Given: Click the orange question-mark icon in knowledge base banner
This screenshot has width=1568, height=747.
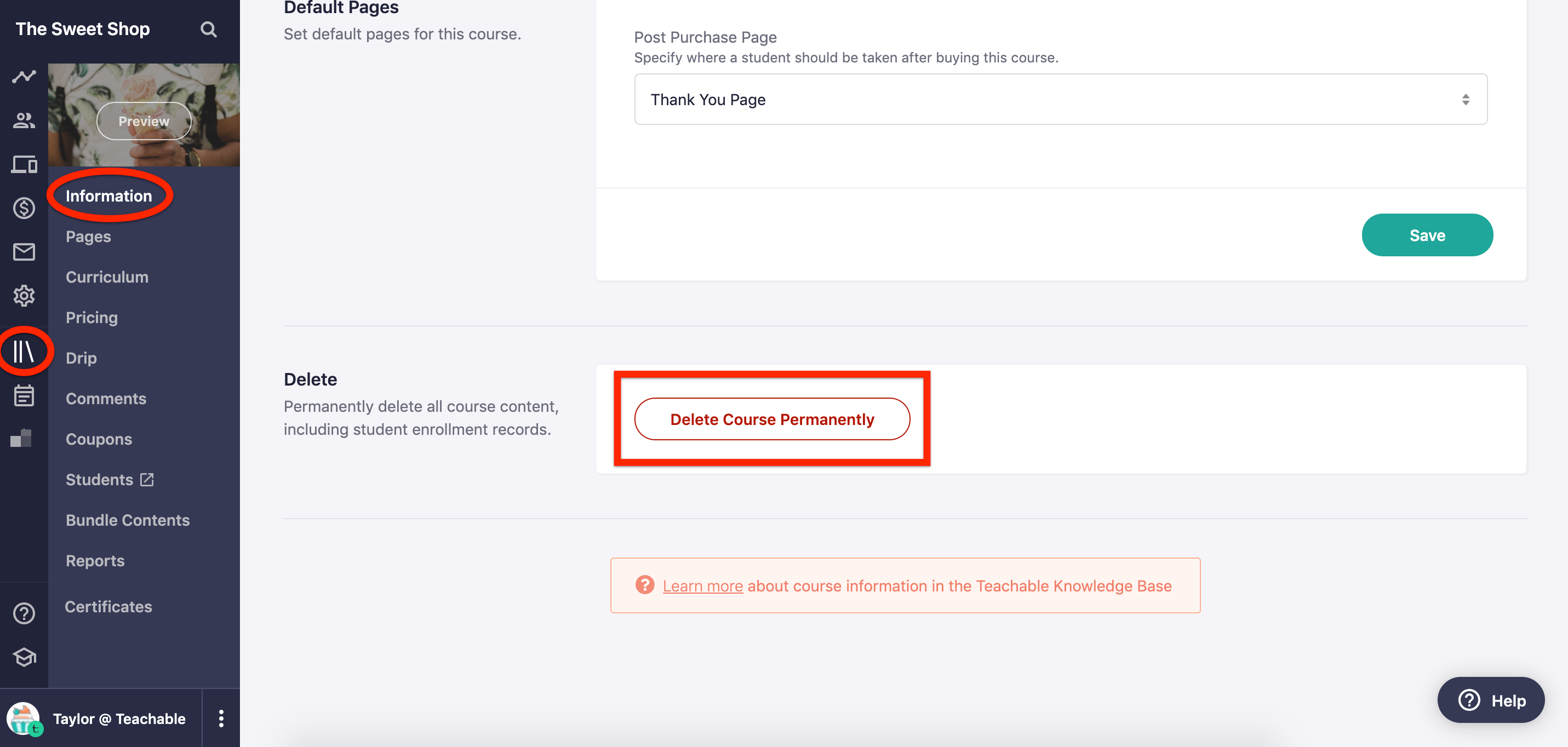Looking at the screenshot, I should (x=645, y=584).
